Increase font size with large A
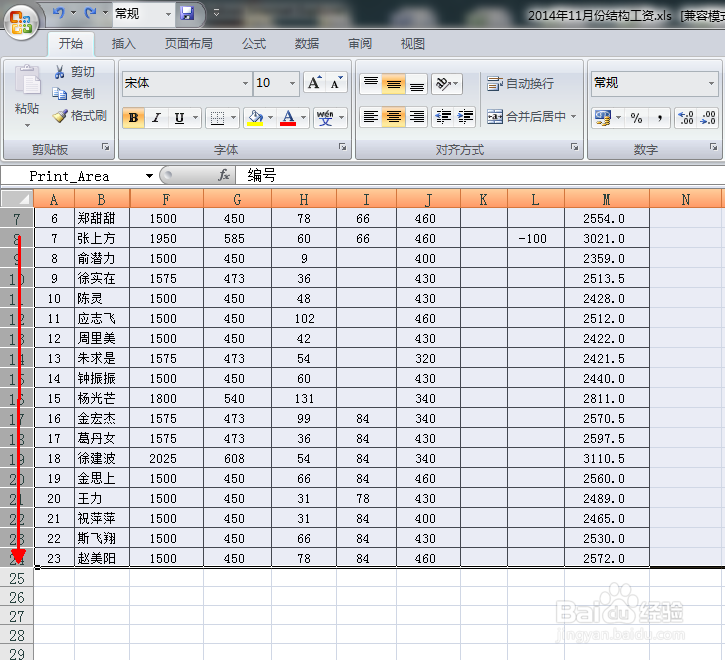Screen dimensions: 725x660 pyautogui.click(x=314, y=83)
